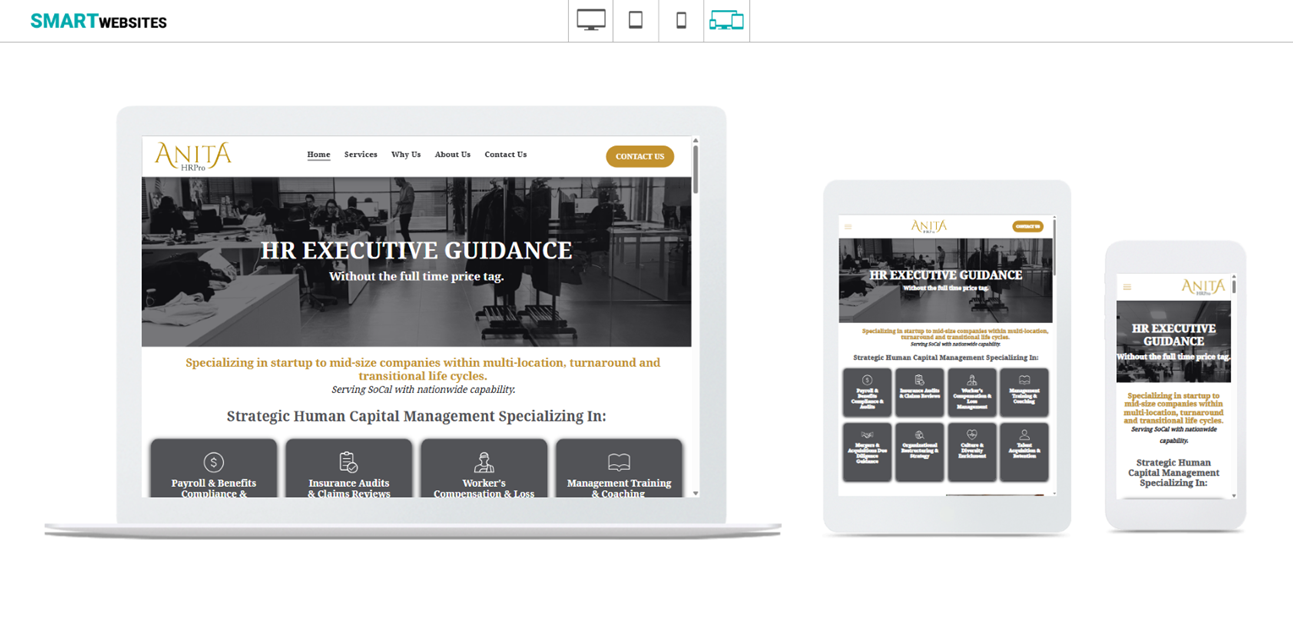1293x629 pixels.
Task: Click Worker's Compensation card in tablet preview
Action: click(971, 392)
